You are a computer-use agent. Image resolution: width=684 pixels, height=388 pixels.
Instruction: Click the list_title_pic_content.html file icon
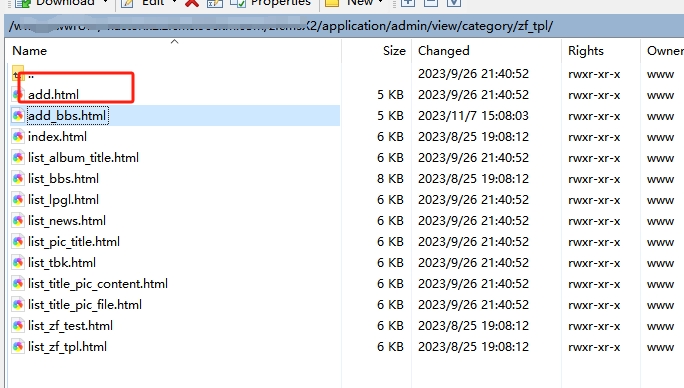[x=18, y=284]
